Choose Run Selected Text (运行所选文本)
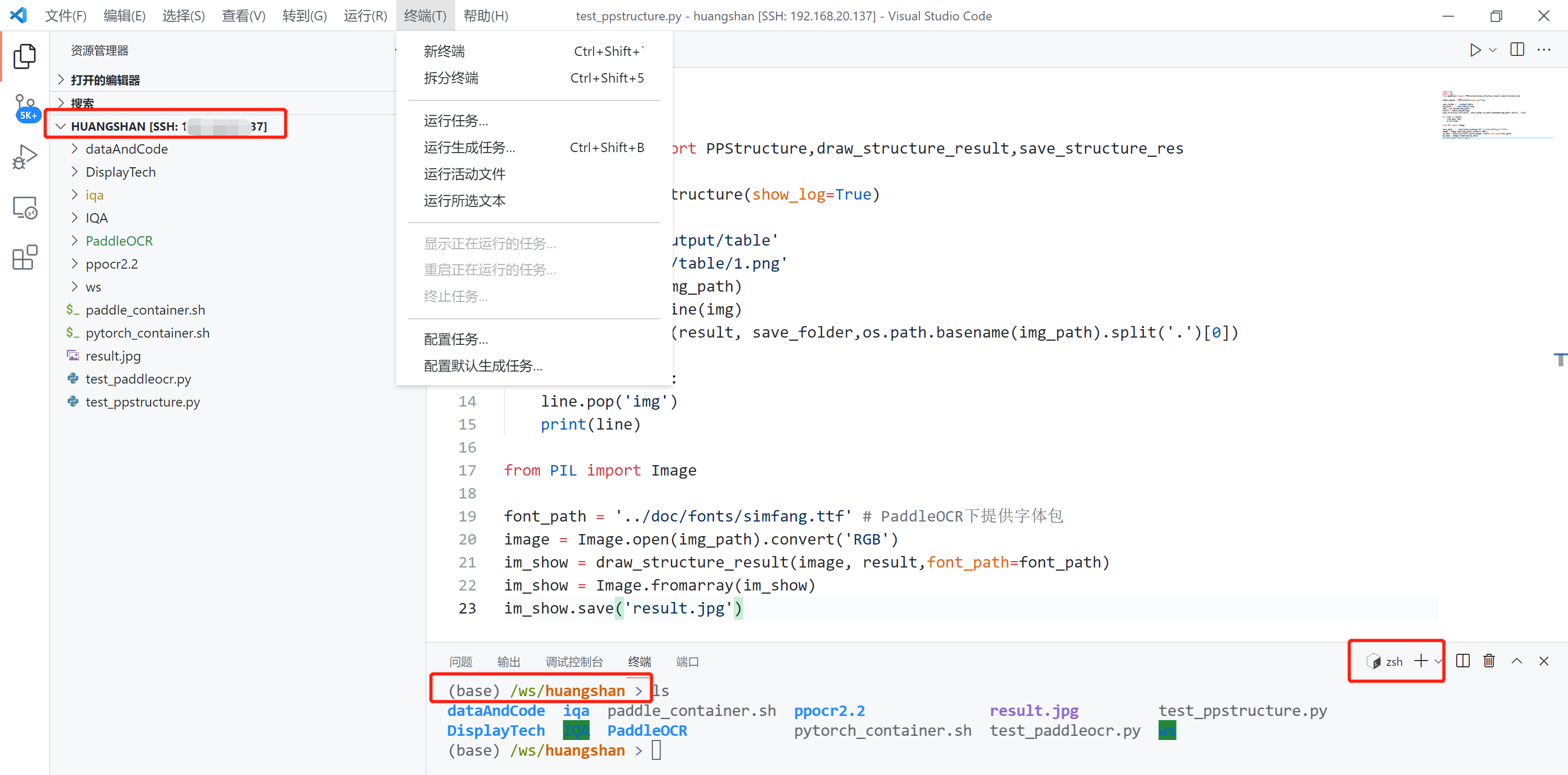The image size is (1568, 775). point(534,200)
